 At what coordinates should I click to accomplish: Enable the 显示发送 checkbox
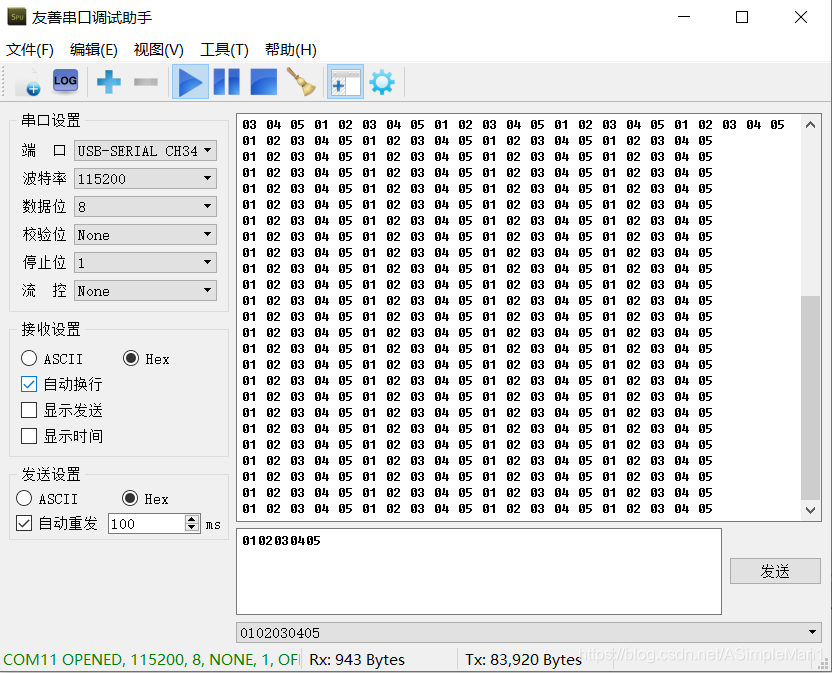pyautogui.click(x=62, y=410)
